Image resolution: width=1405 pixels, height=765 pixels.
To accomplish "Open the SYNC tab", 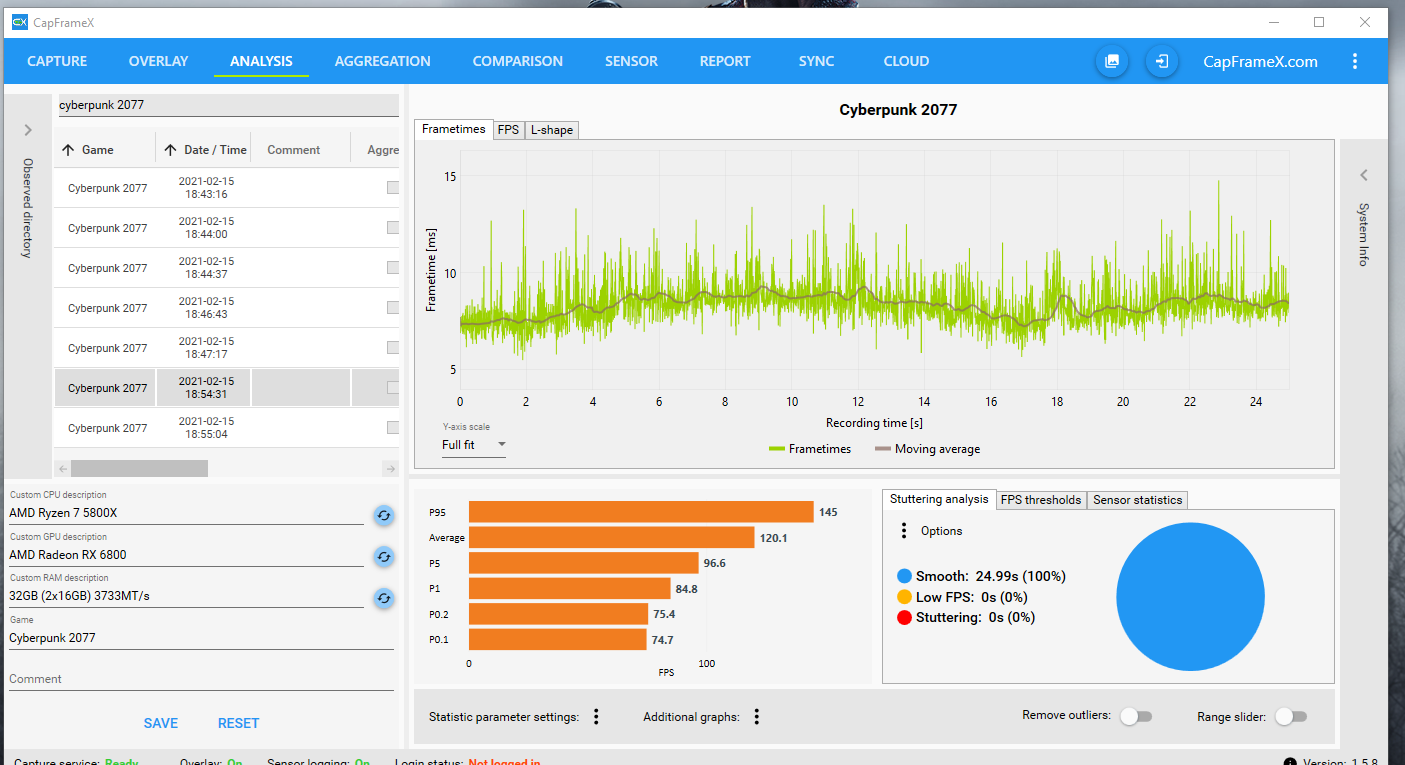I will click(x=817, y=61).
